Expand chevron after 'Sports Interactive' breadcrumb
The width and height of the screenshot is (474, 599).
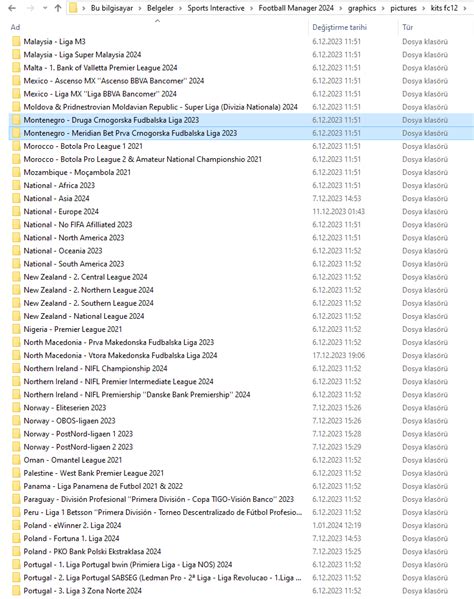251,8
